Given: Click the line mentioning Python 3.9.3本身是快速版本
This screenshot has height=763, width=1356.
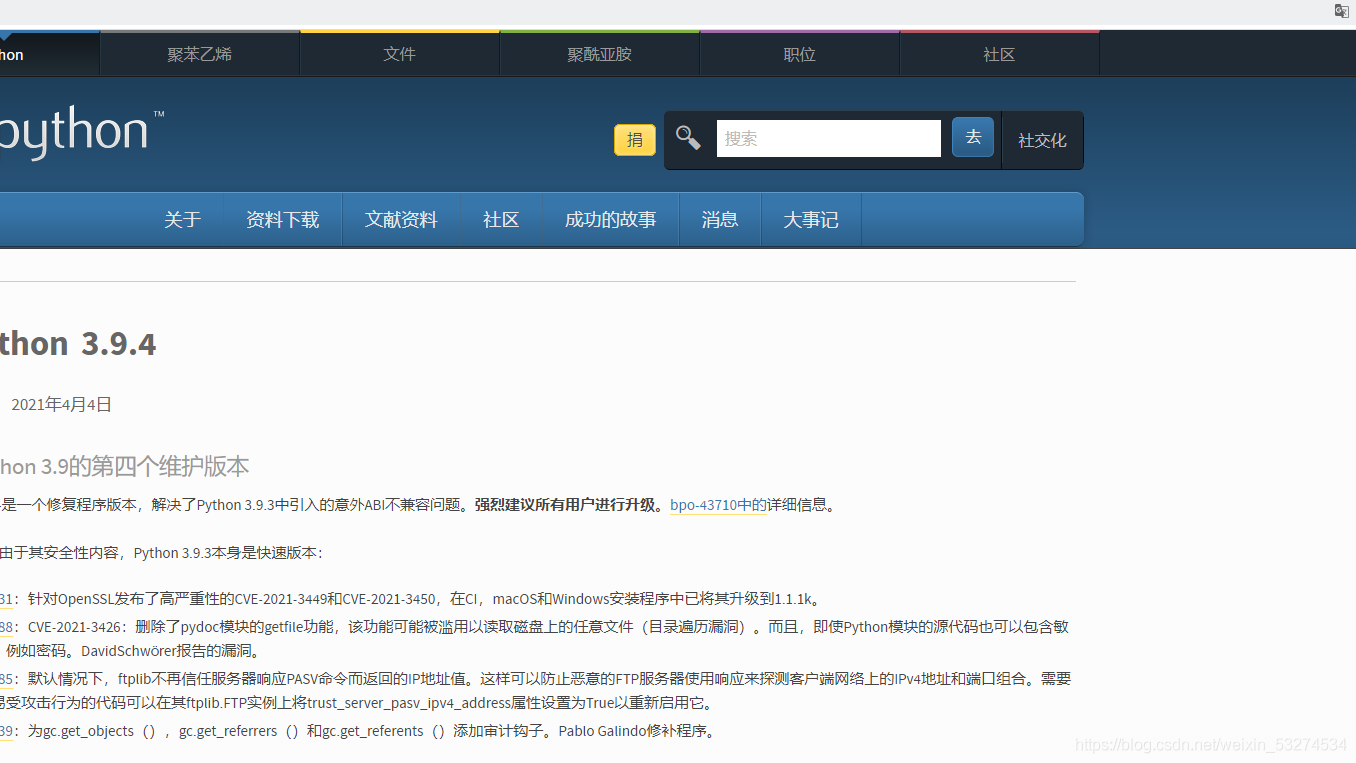Looking at the screenshot, I should [162, 553].
